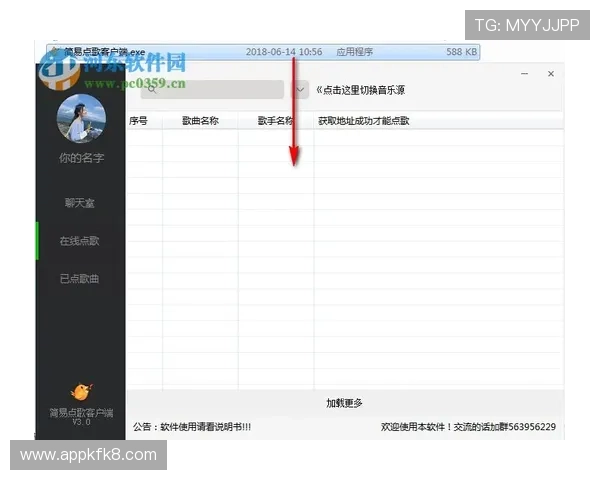600x480 pixels.
Task: Click the orange bird logo icon
Action: (82, 392)
